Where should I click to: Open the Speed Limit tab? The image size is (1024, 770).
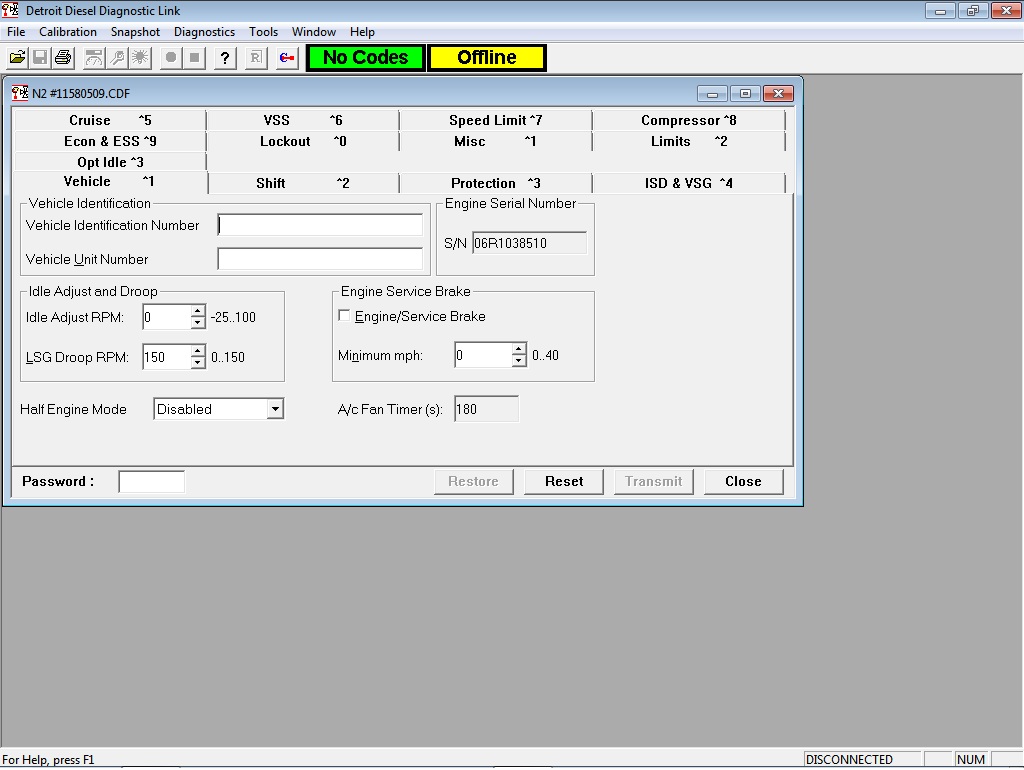click(497, 119)
